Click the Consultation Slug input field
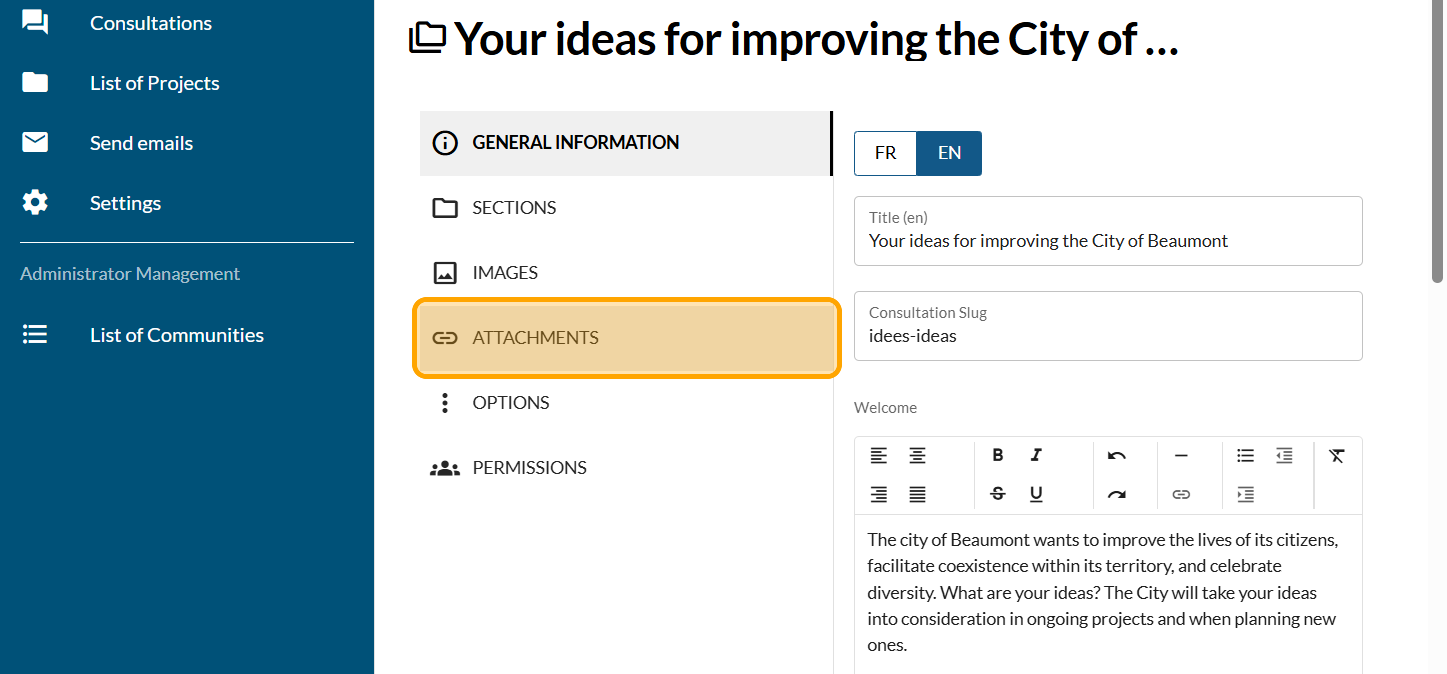The width and height of the screenshot is (1447, 674). pyautogui.click(x=1108, y=336)
